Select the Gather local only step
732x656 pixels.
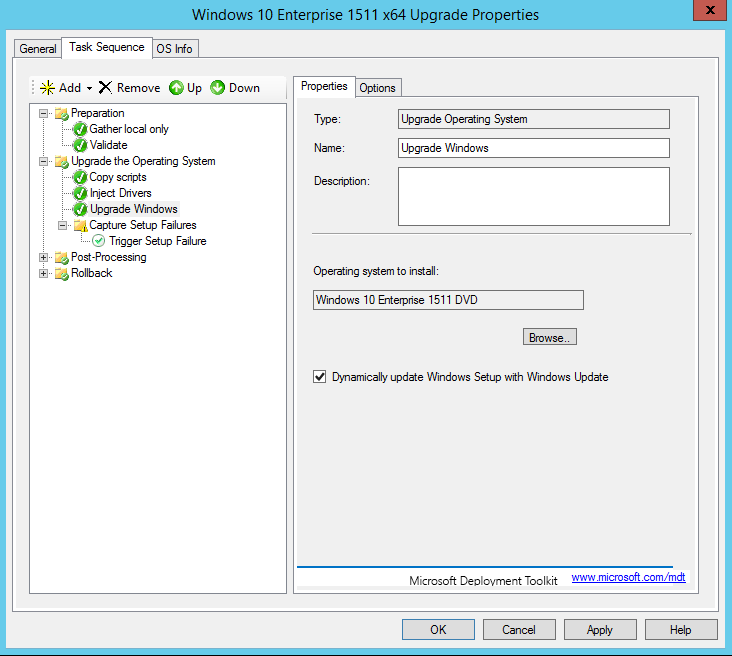(129, 129)
